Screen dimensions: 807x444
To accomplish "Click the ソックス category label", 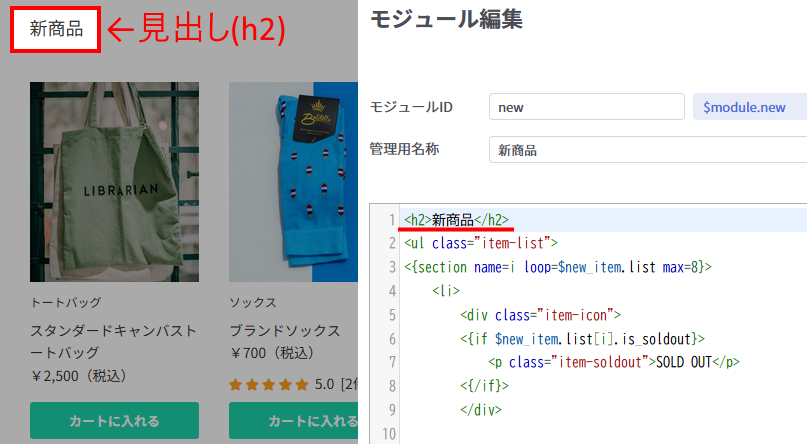I will click(x=253, y=303).
